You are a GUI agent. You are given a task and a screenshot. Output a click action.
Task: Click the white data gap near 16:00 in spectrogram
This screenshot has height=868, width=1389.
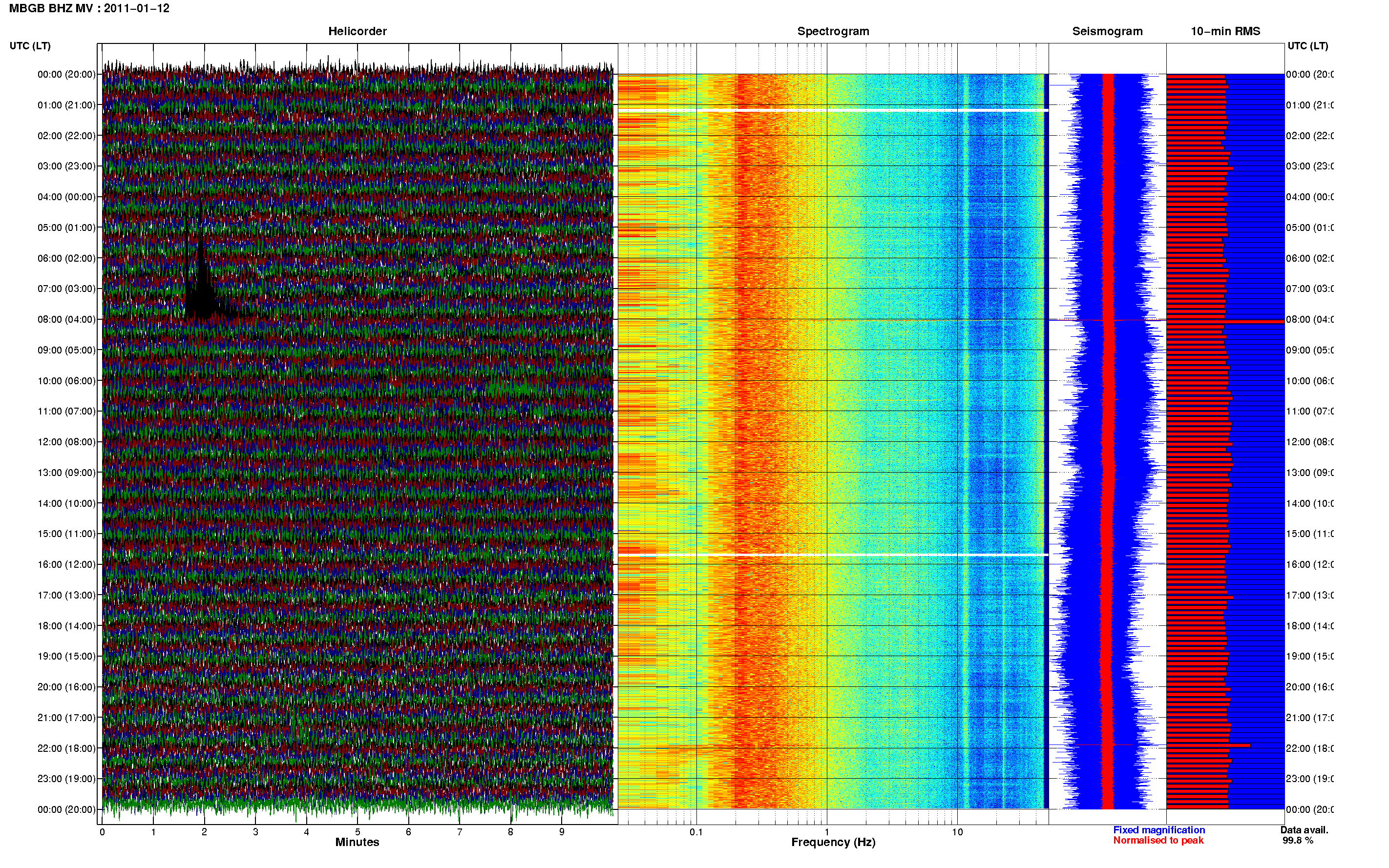[x=833, y=555]
